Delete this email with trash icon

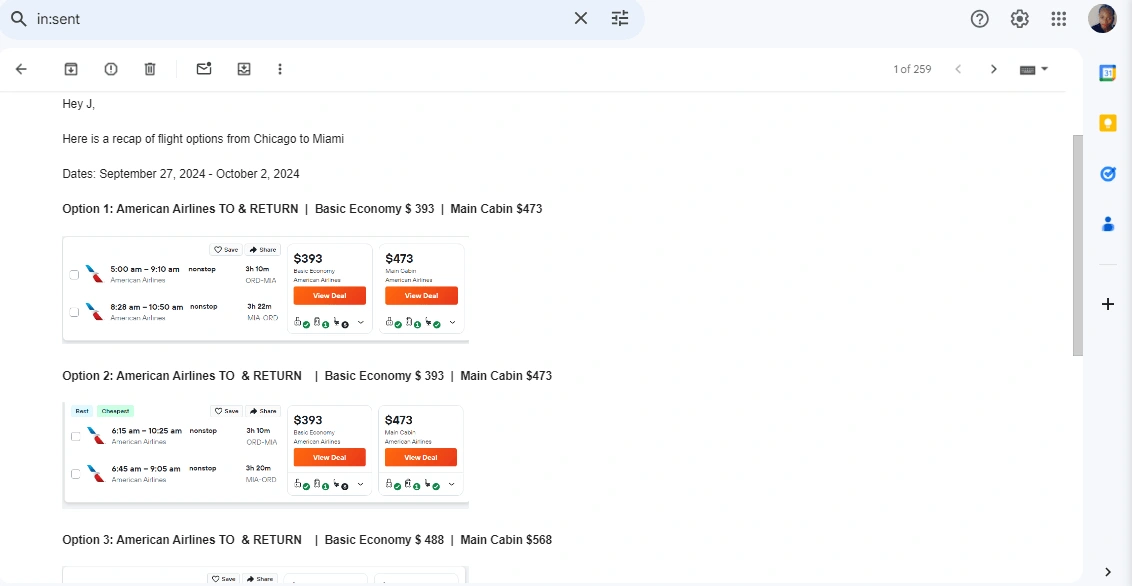[x=149, y=69]
